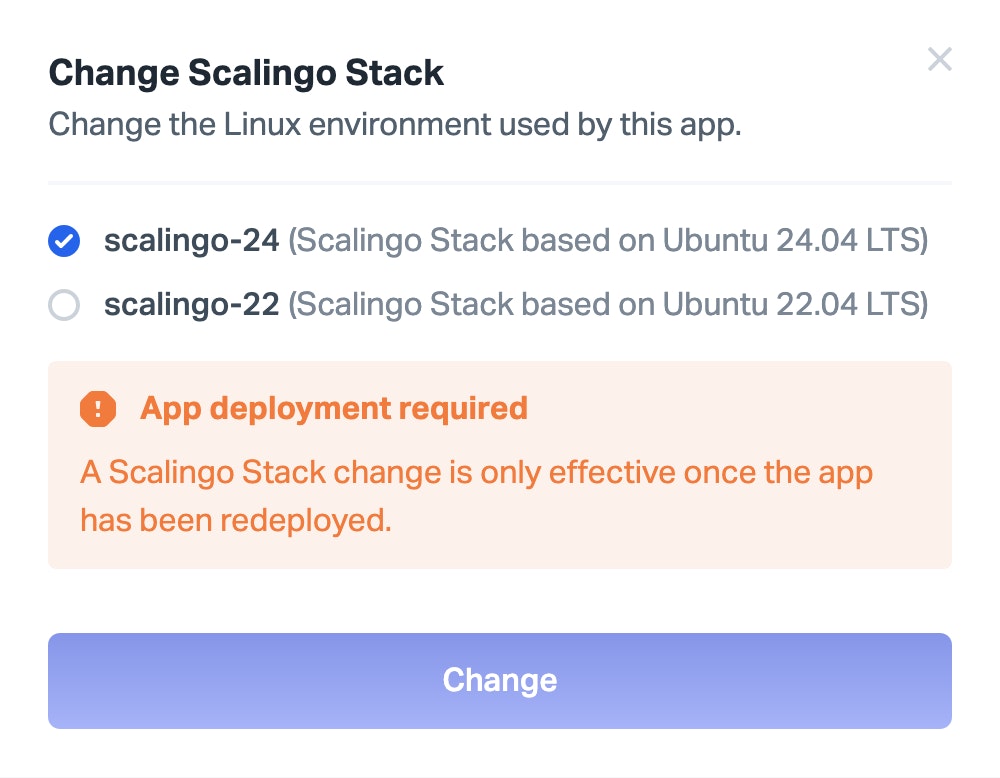Click the Change Scalingo Stack title
The width and height of the screenshot is (1000, 778).
click(x=246, y=73)
